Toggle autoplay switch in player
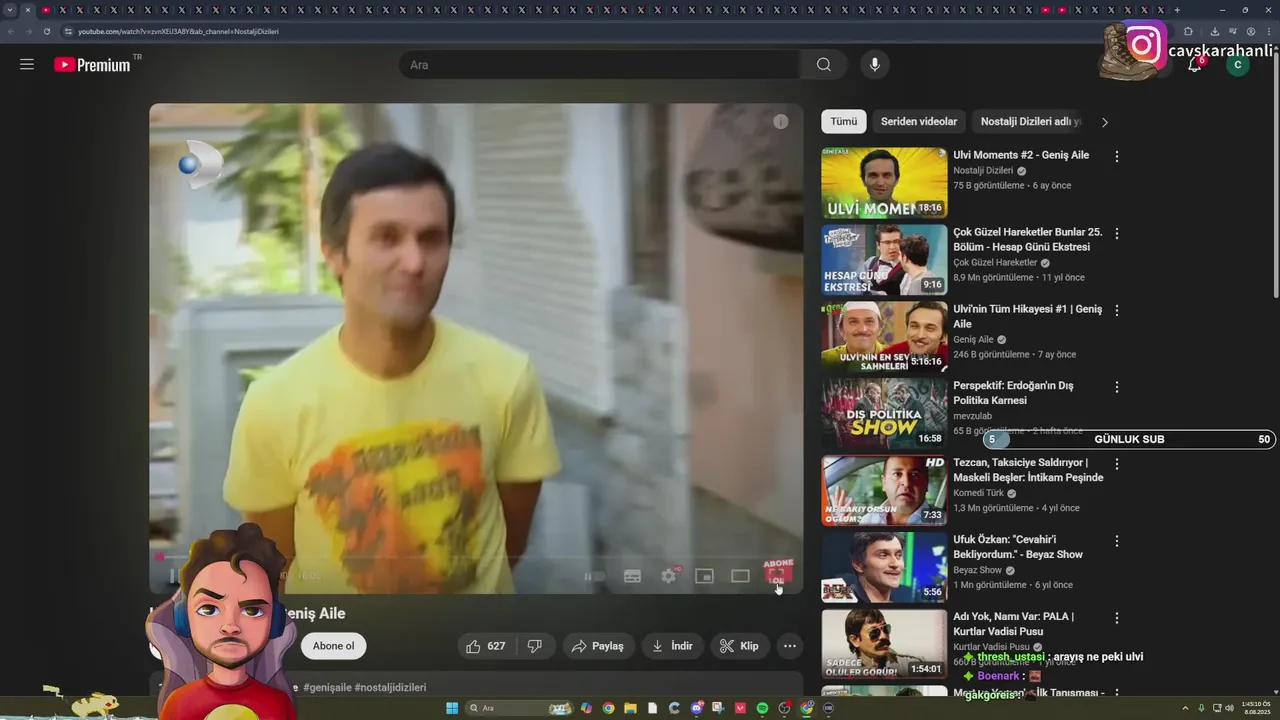The height and width of the screenshot is (720, 1280). pyautogui.click(x=594, y=576)
